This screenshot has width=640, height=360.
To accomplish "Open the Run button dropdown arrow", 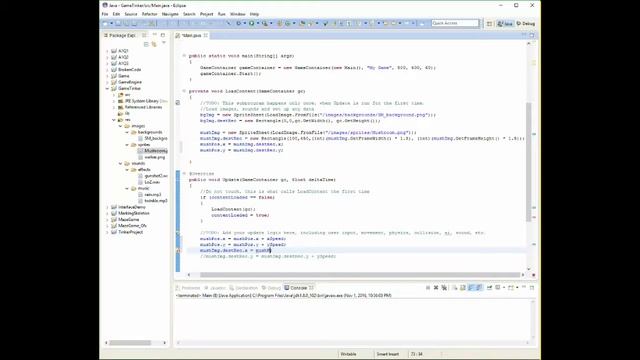I will coord(258,23).
